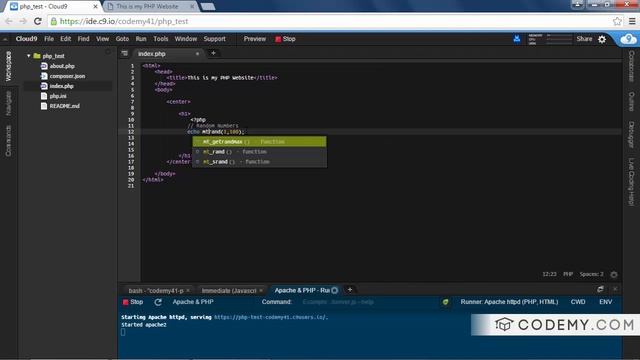Open the php-test server URL link
This screenshot has width=640, height=360.
click(x=270, y=317)
